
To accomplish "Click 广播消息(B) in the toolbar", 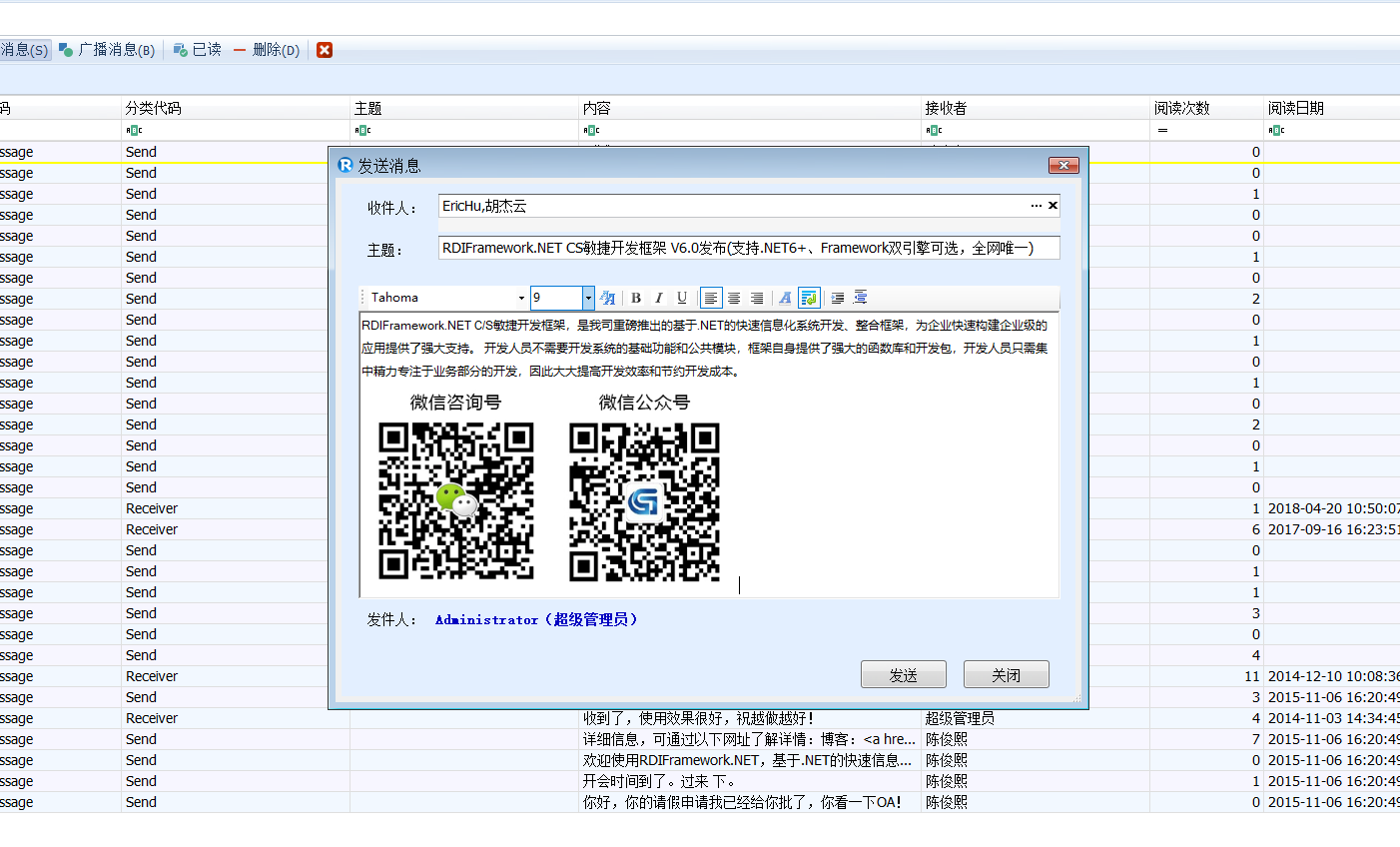I will (107, 50).
